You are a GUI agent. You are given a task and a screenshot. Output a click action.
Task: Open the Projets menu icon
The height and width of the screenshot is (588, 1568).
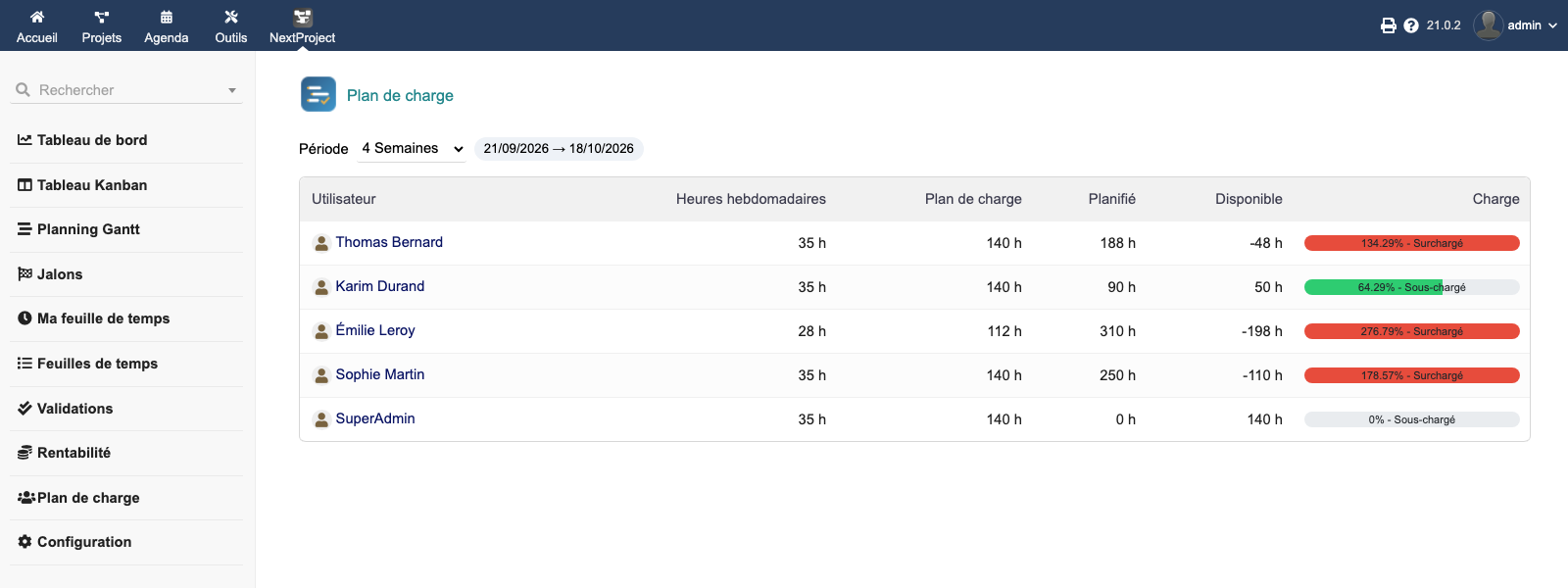coord(102,17)
